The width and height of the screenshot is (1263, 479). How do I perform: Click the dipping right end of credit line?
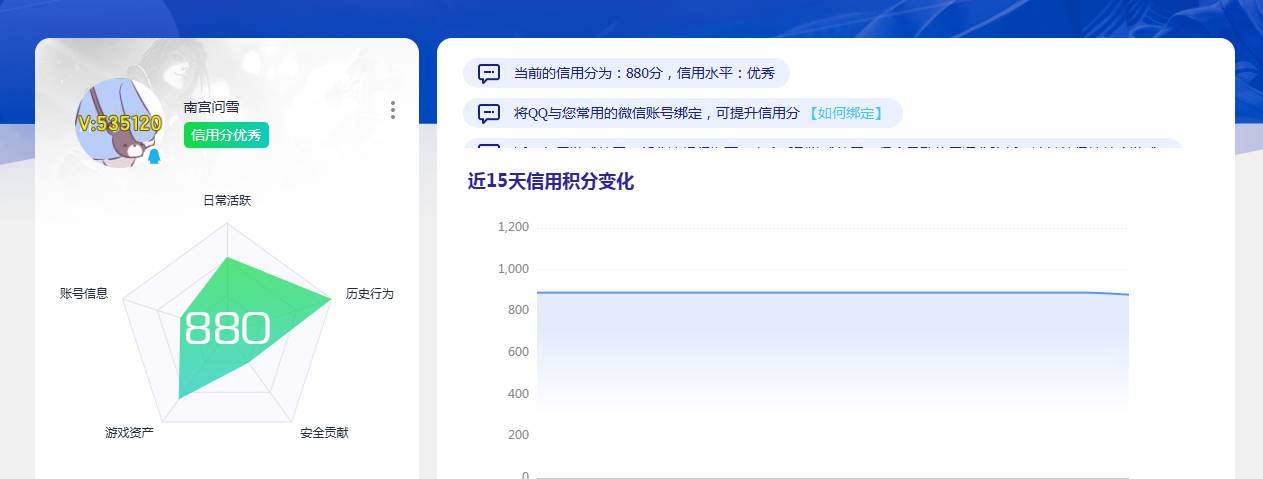1124,294
